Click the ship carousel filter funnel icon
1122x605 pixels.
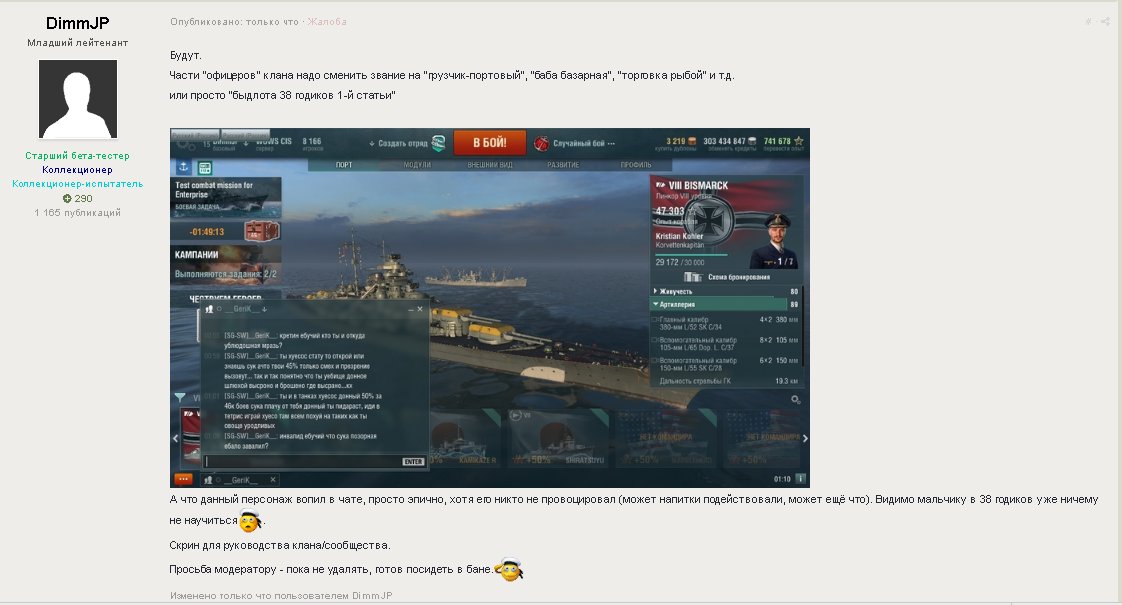click(x=180, y=397)
